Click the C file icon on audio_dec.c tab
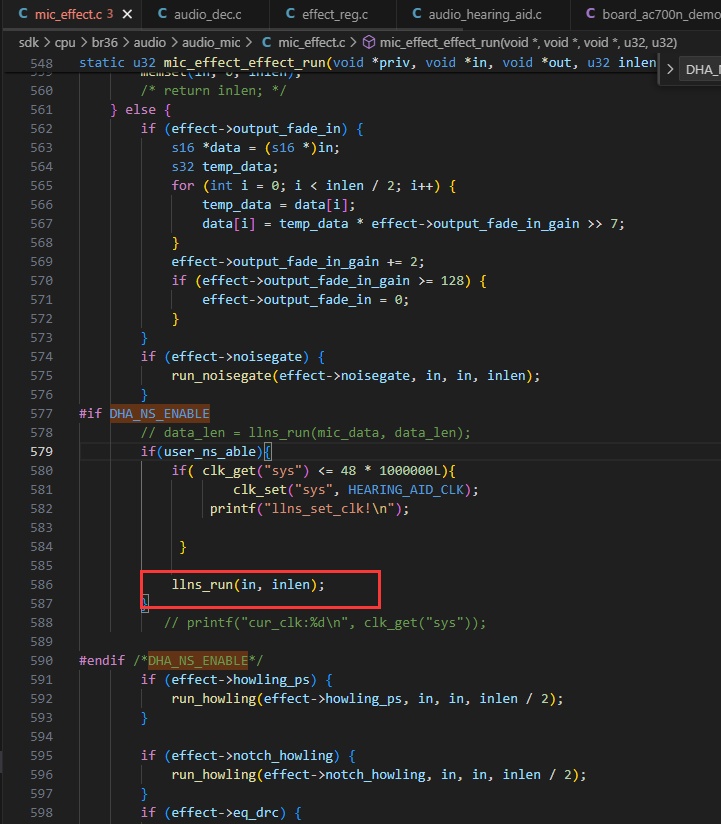 (162, 14)
